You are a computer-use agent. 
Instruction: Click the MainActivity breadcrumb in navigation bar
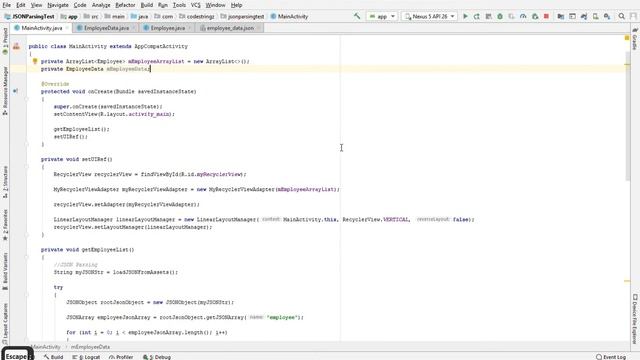pos(289,16)
